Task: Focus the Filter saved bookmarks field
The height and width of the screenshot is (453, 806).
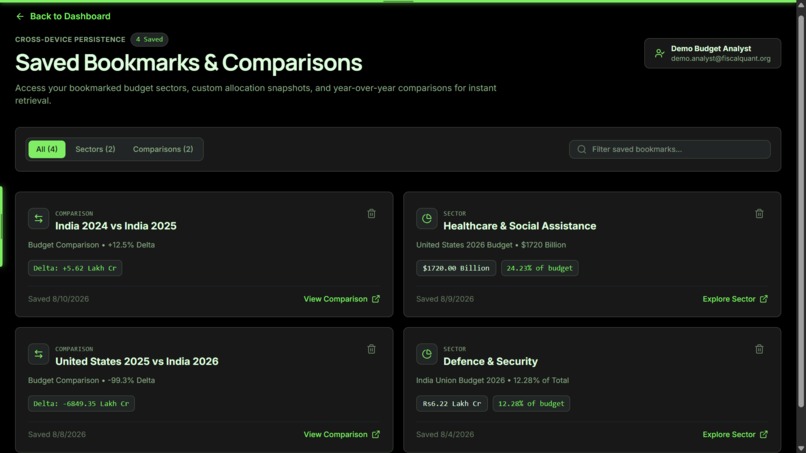Action: pyautogui.click(x=670, y=149)
